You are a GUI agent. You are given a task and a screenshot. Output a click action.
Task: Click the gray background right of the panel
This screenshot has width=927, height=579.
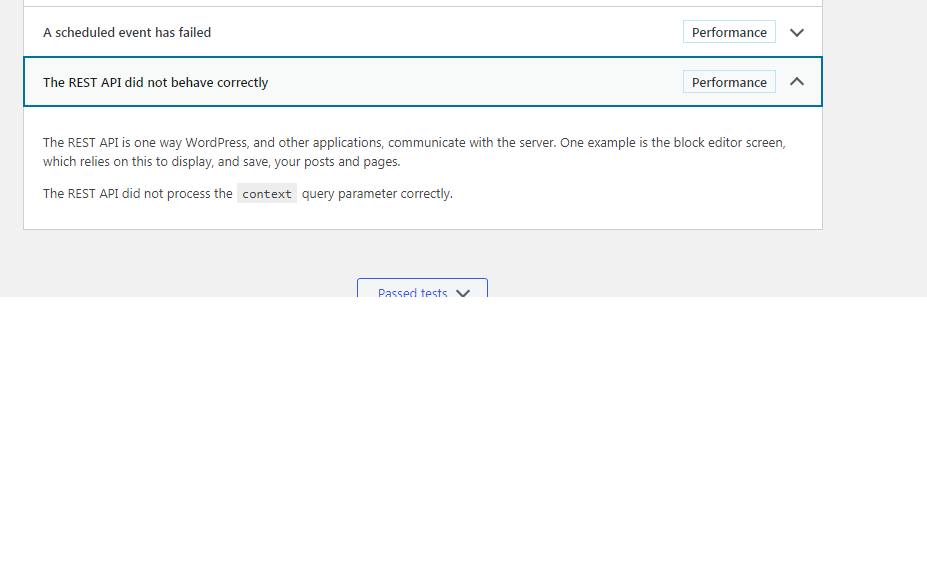coord(874,148)
